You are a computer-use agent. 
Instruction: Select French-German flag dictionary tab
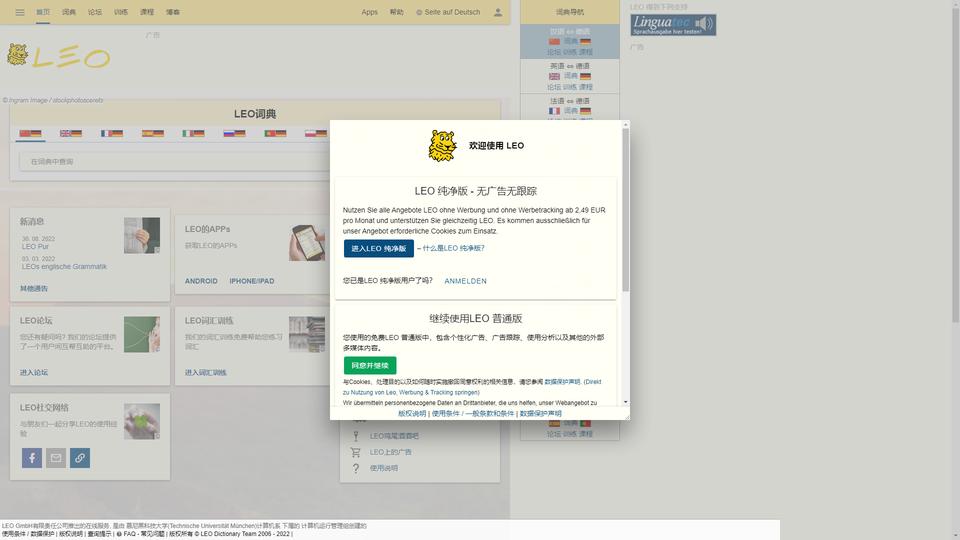point(112,133)
